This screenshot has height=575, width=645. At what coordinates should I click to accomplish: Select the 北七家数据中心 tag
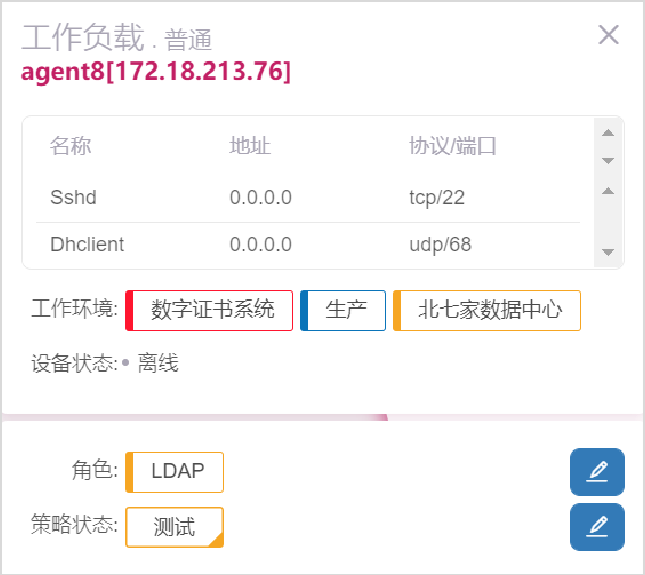pyautogui.click(x=487, y=310)
